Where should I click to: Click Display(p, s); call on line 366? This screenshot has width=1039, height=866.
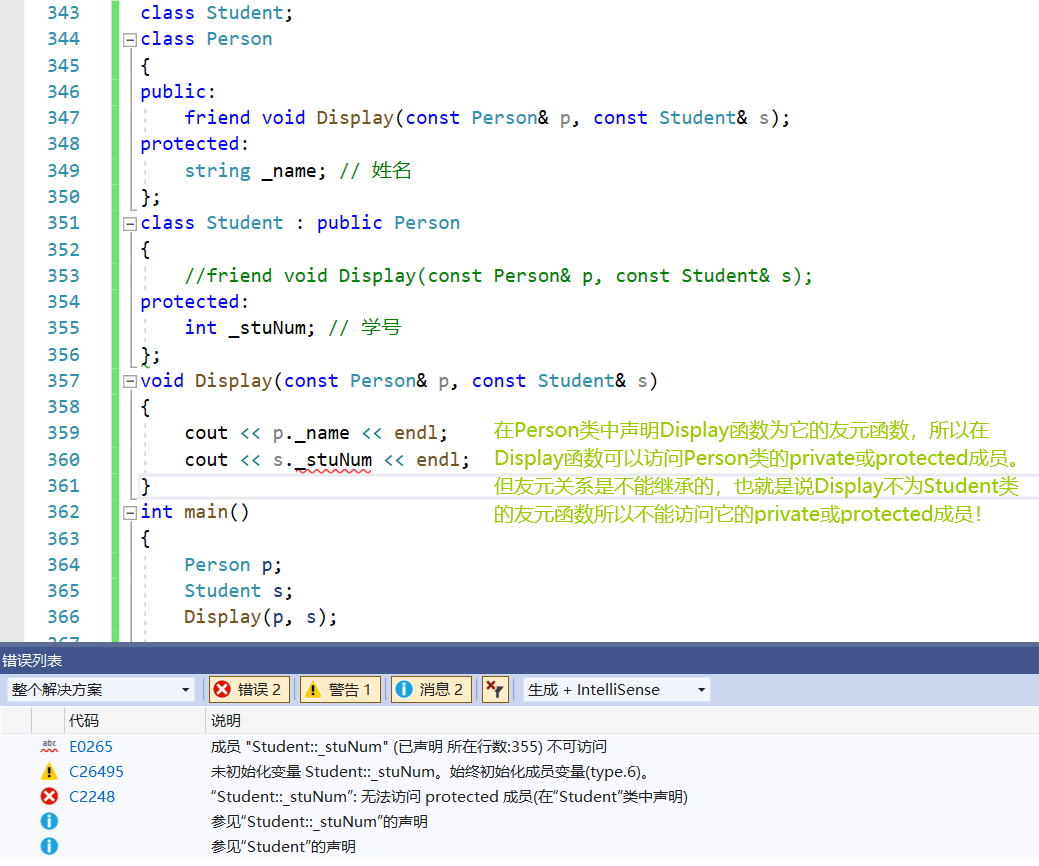260,618
